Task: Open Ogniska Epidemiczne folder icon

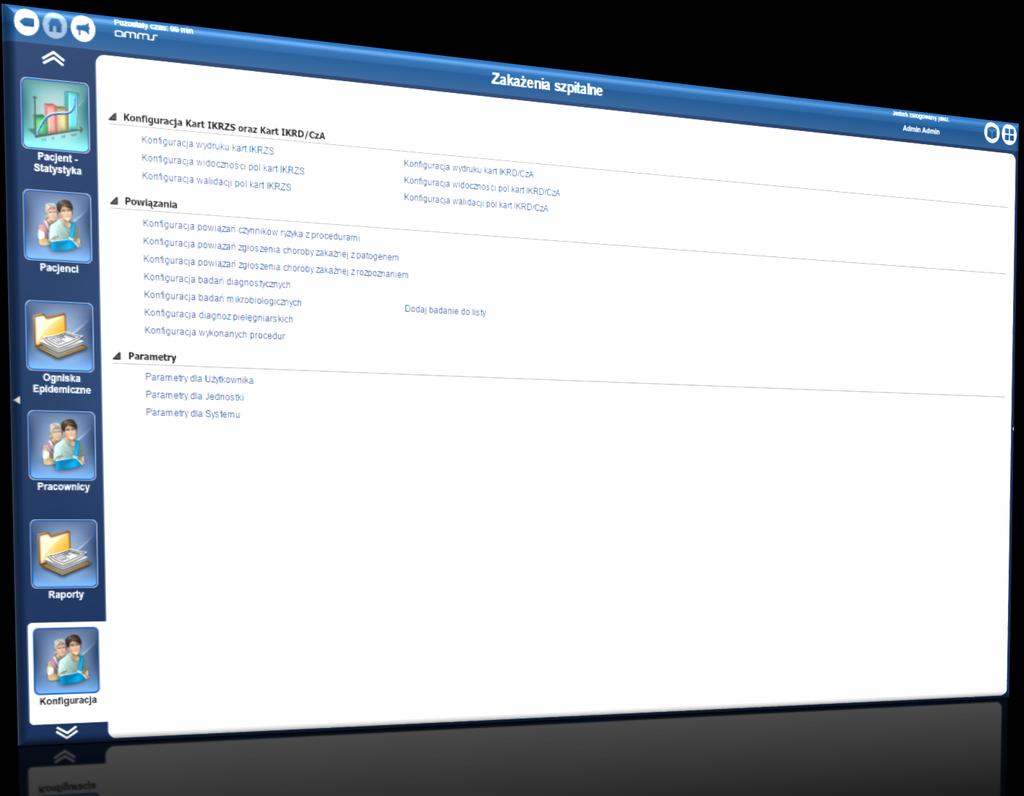Action: tap(59, 336)
